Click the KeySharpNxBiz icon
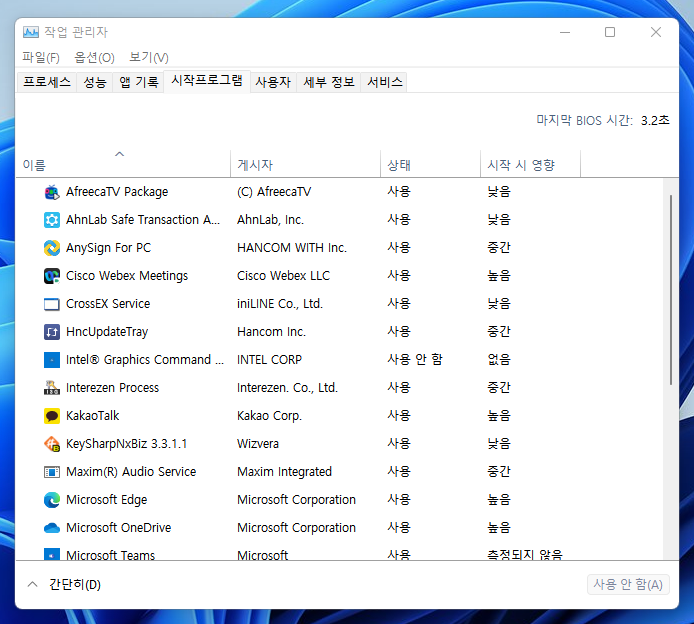The height and width of the screenshot is (624, 694). pyautogui.click(x=52, y=444)
